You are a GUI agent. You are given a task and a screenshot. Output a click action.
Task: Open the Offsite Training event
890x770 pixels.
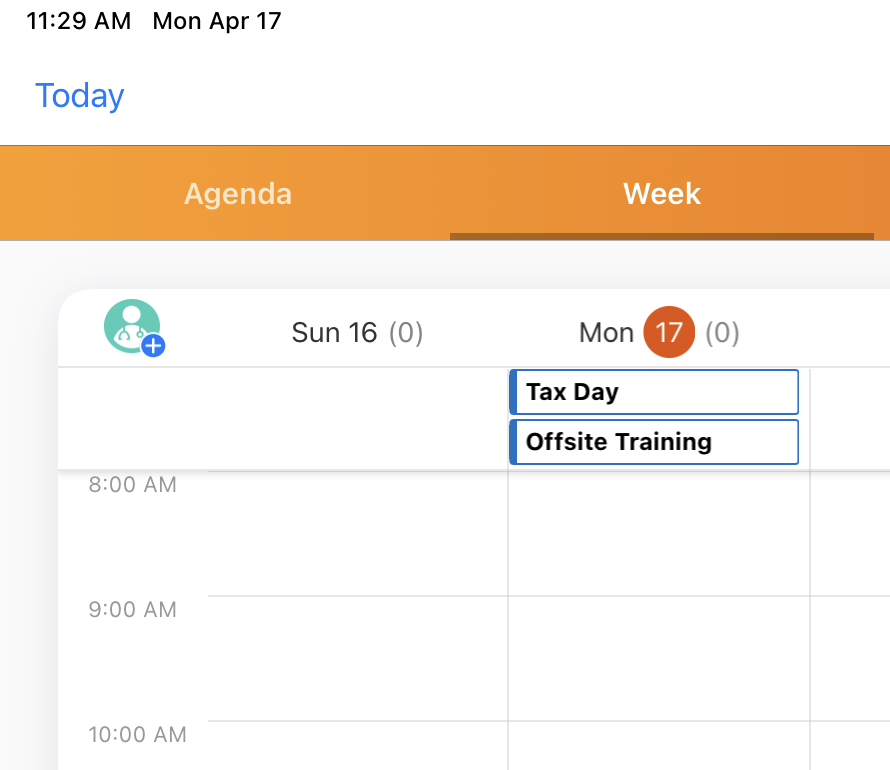click(655, 442)
